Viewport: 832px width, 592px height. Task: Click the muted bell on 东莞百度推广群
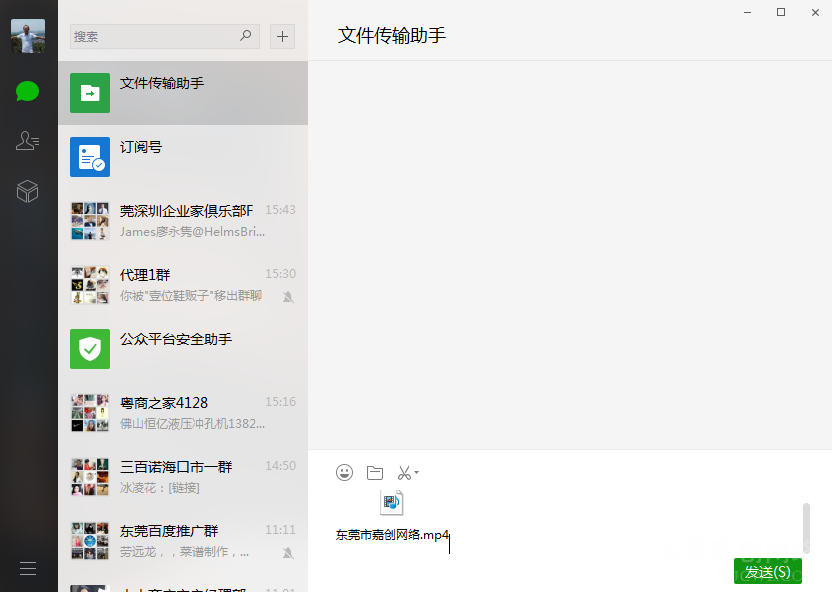(288, 553)
